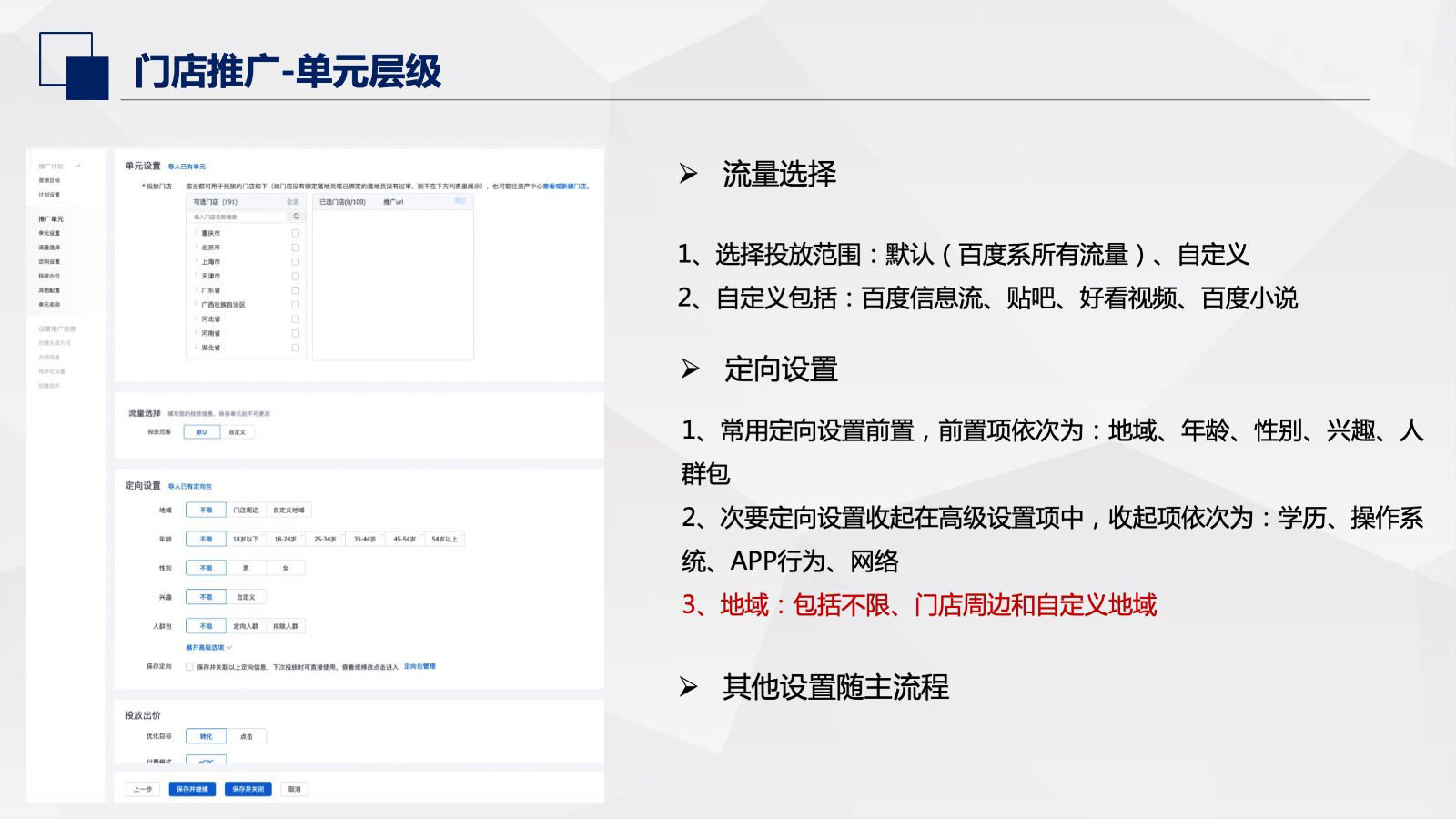Select 自定义 for 投放范围
Viewport: 1456px width, 819px height.
click(238, 432)
